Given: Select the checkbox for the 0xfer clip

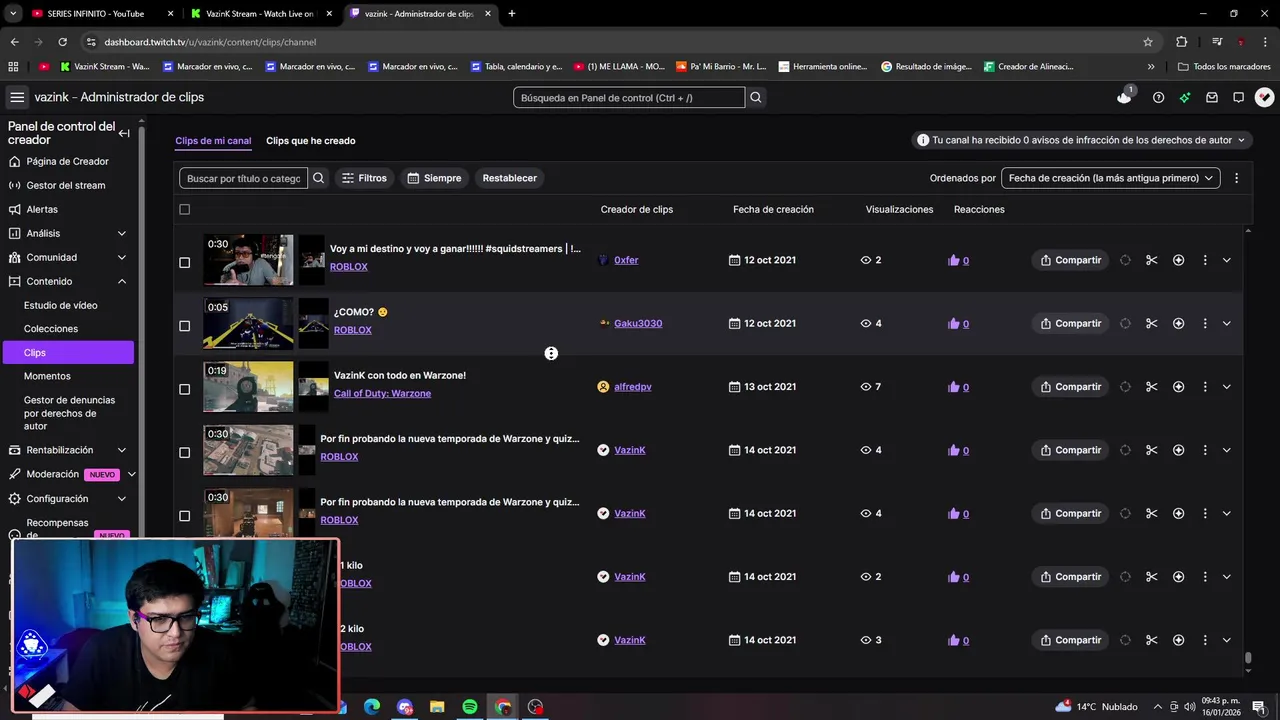Looking at the screenshot, I should [184, 262].
